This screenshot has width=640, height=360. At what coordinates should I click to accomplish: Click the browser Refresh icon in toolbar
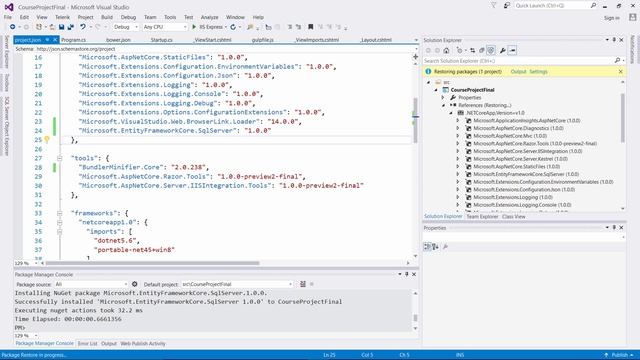point(233,27)
